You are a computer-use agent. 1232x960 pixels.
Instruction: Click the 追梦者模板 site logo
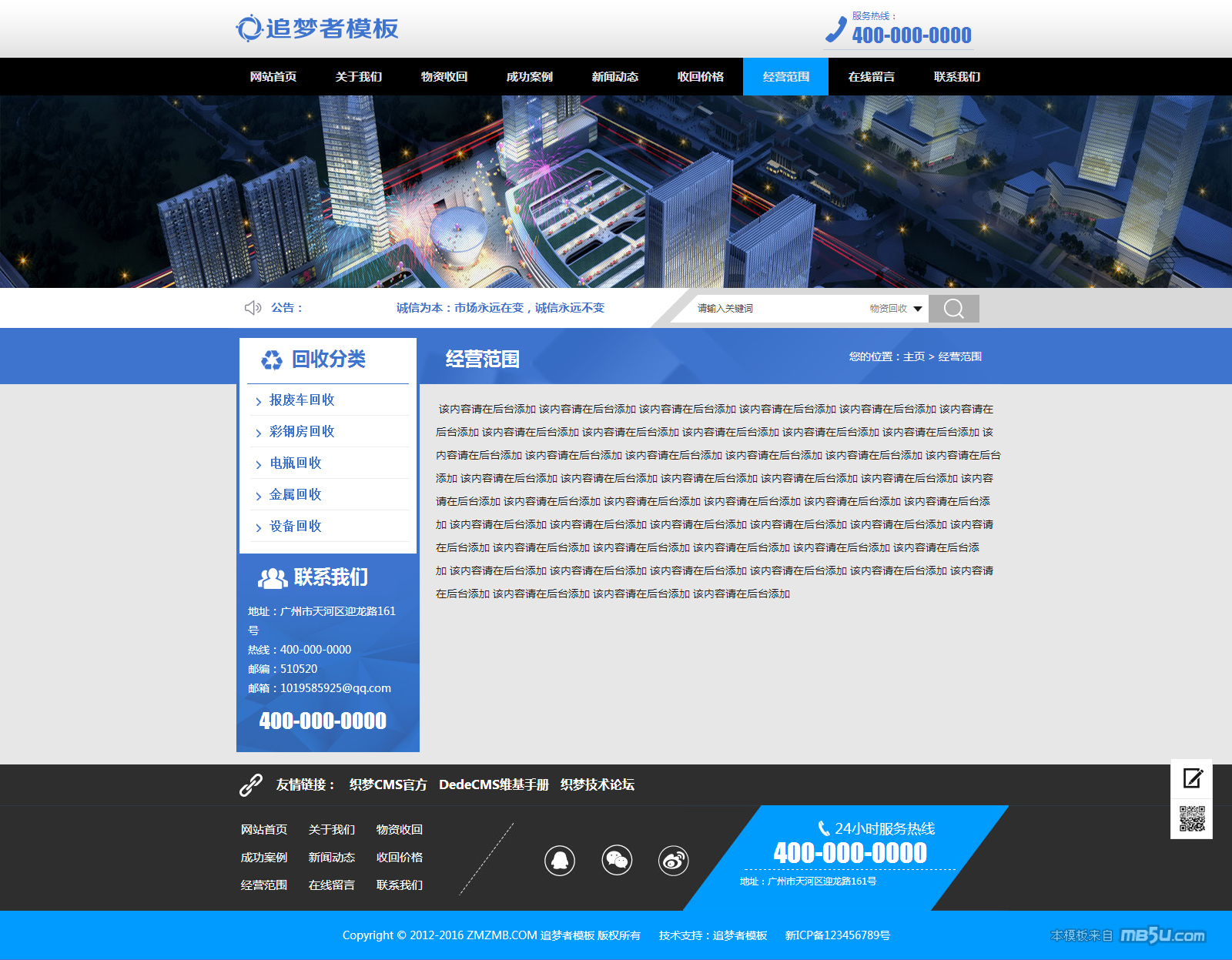(x=317, y=28)
